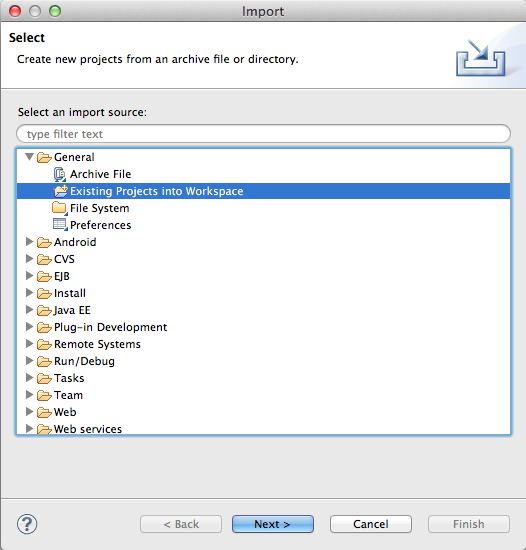Select Install in import sources

pyautogui.click(x=70, y=293)
